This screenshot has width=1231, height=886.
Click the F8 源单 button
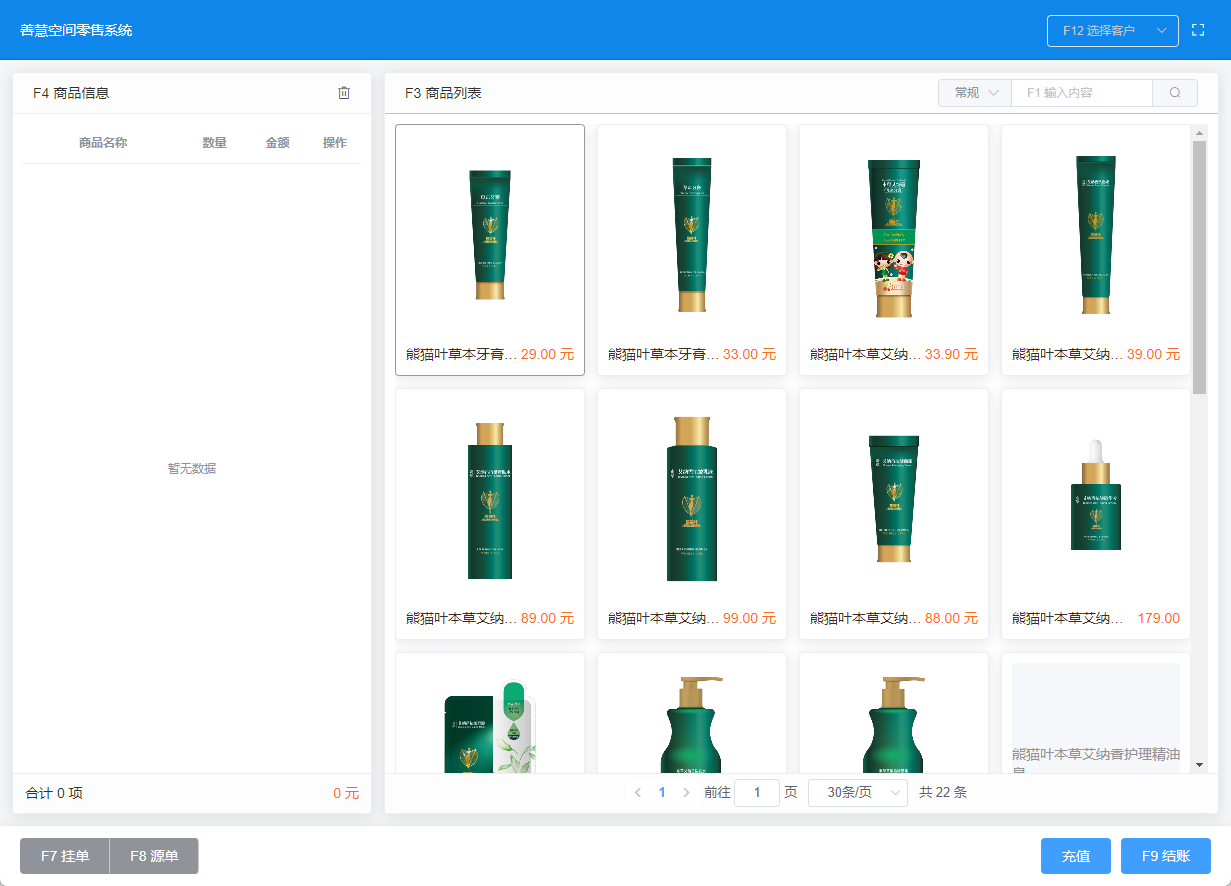click(154, 856)
